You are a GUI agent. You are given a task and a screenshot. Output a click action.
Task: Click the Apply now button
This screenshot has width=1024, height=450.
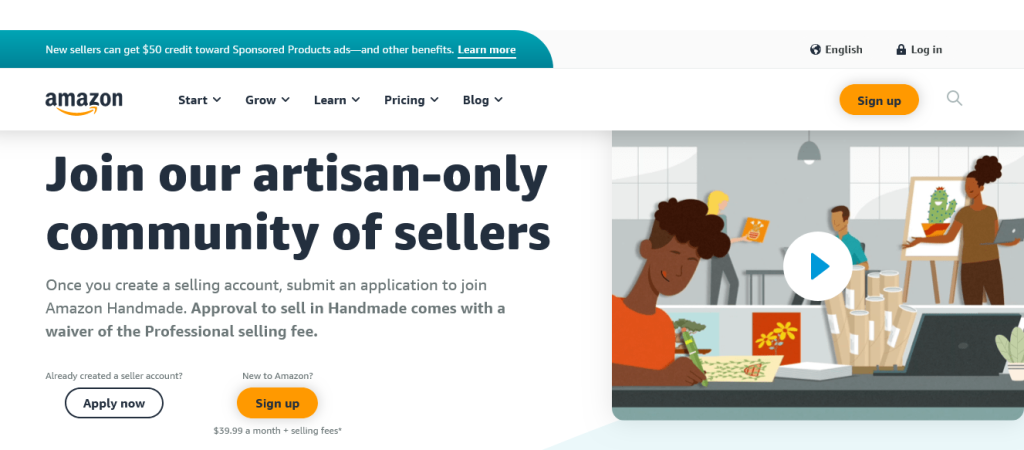[114, 403]
